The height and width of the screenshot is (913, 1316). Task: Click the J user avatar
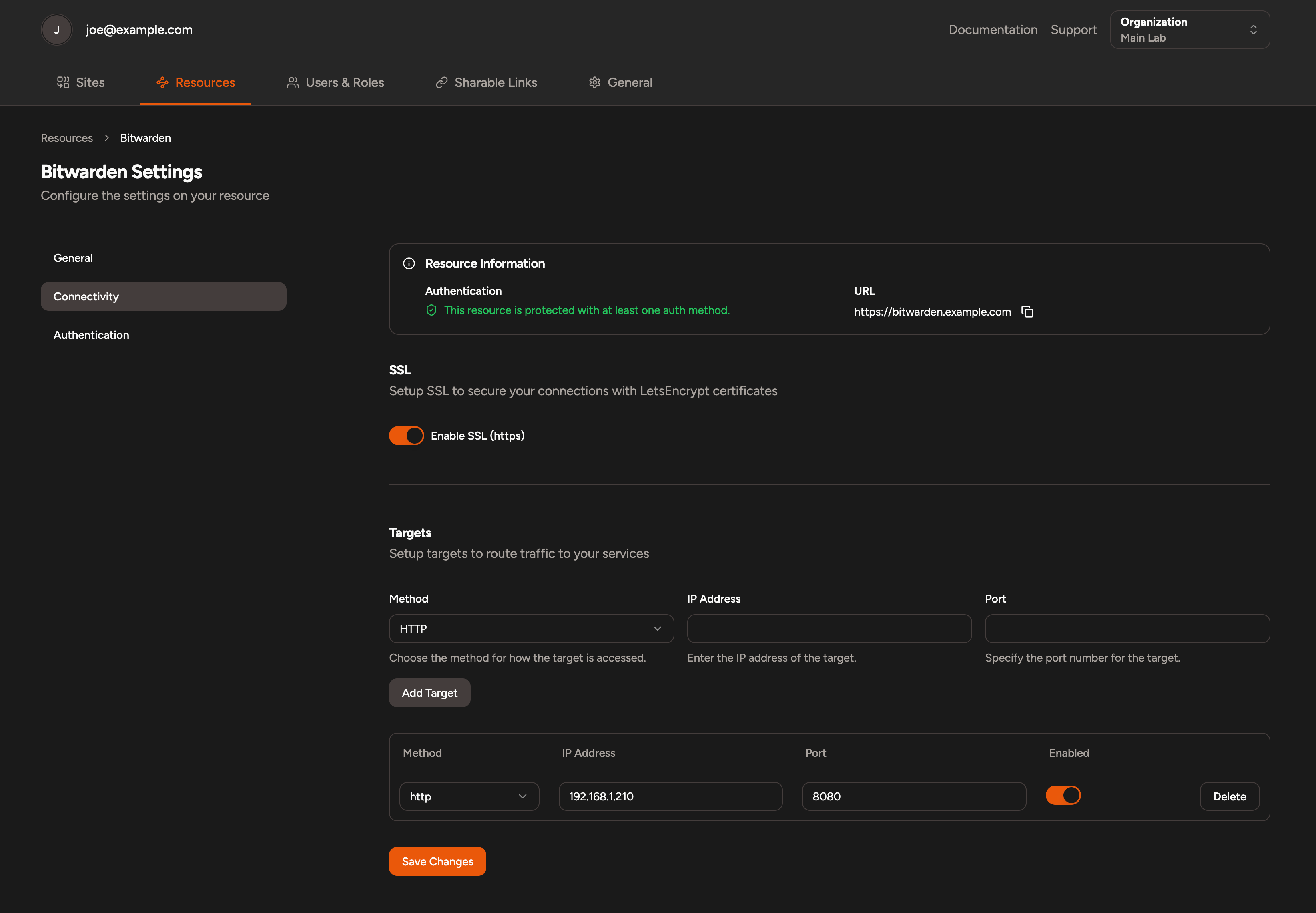point(56,30)
